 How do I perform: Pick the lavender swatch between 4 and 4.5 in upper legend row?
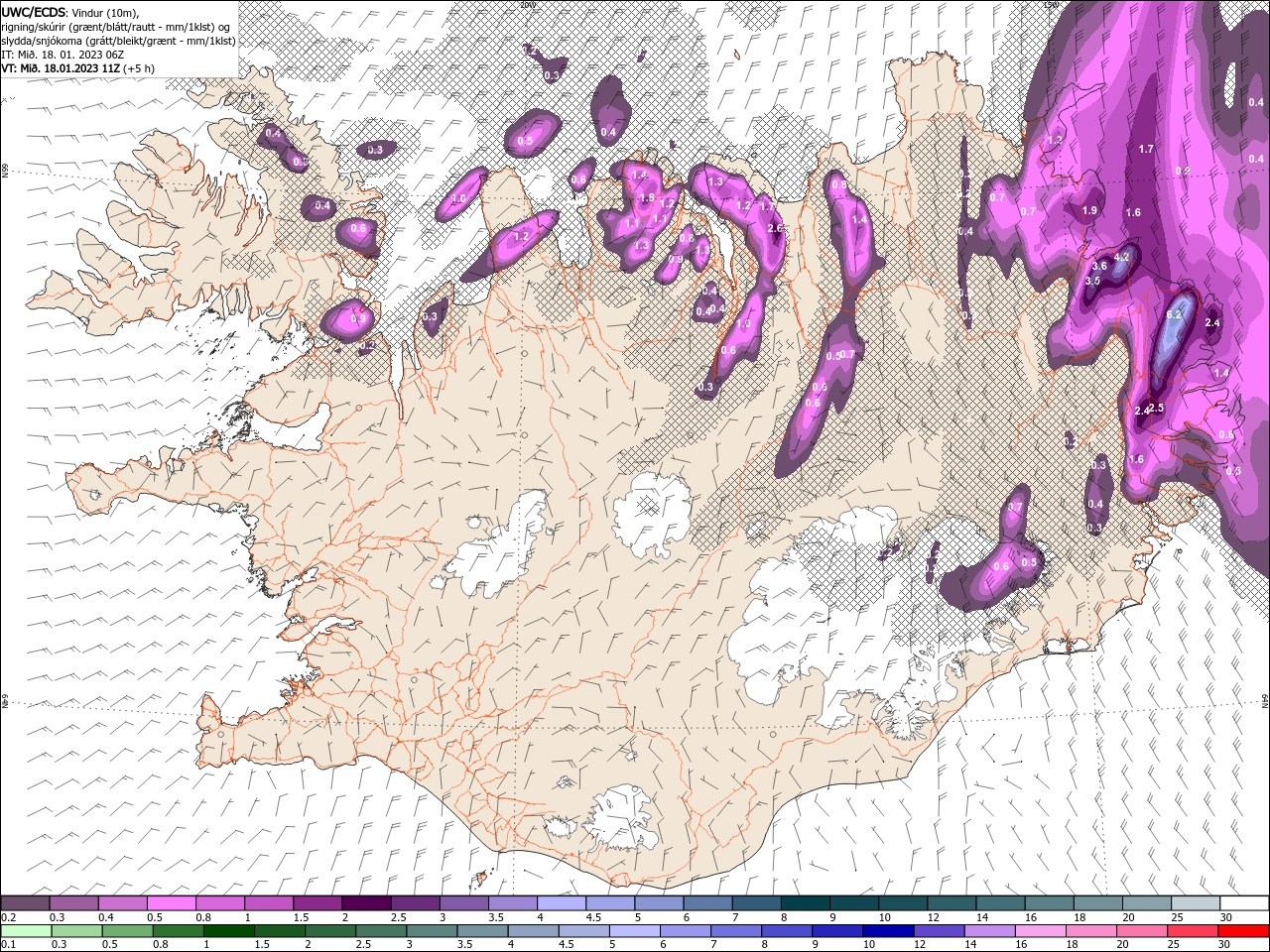562,902
